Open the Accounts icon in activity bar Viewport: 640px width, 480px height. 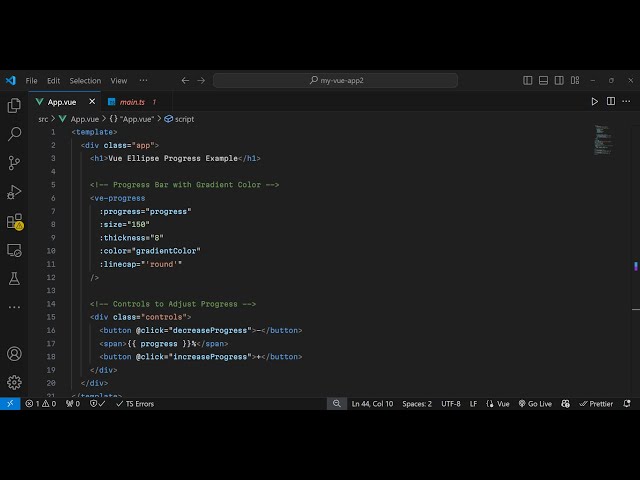(14, 353)
